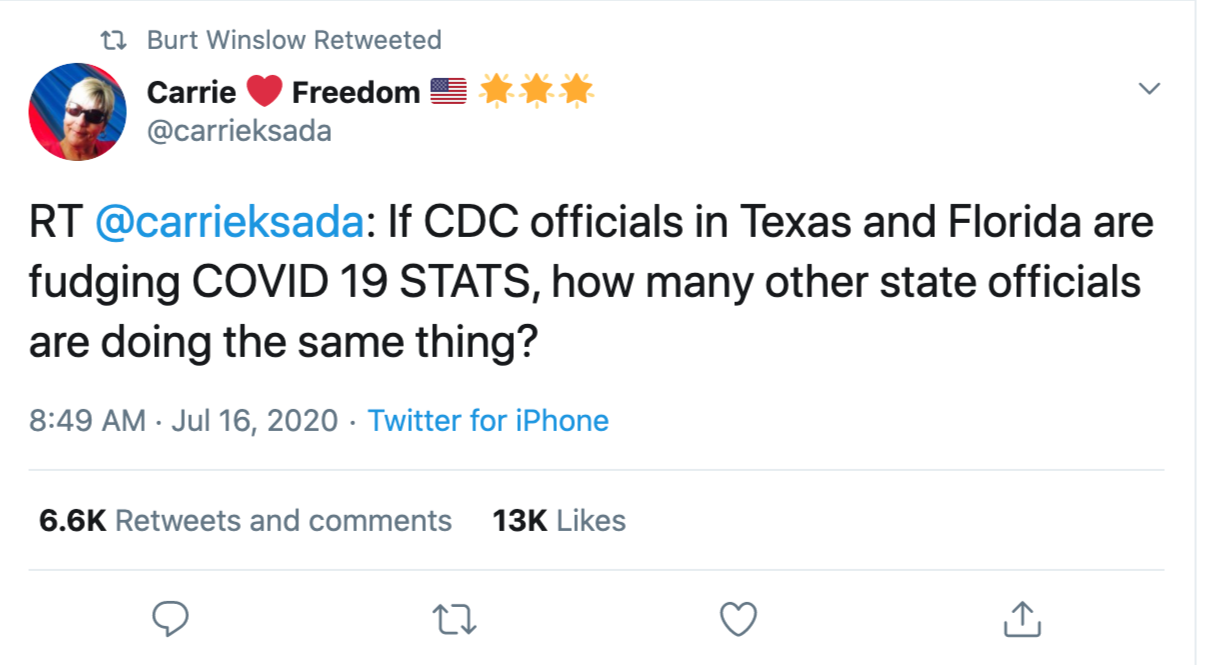Click the 'Carrie' display name
The image size is (1217, 665).
tap(191, 93)
